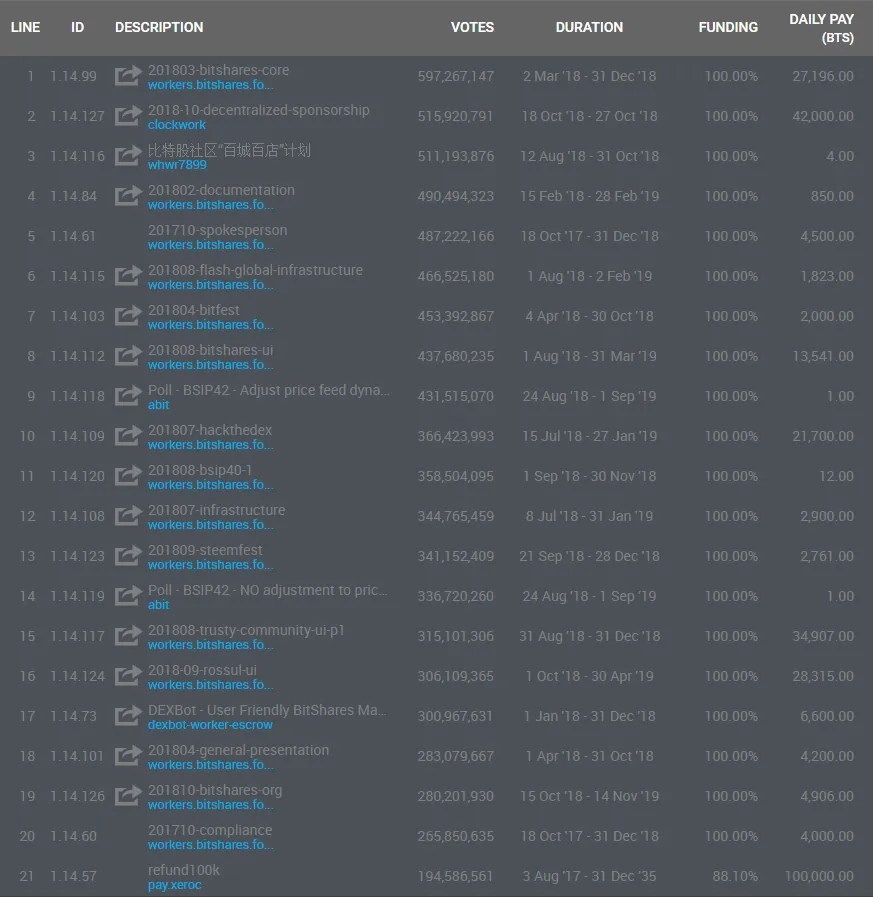Open link icon for Poll BSIP42 NO adjustment
Viewport: 873px width, 897px height.
(128, 596)
